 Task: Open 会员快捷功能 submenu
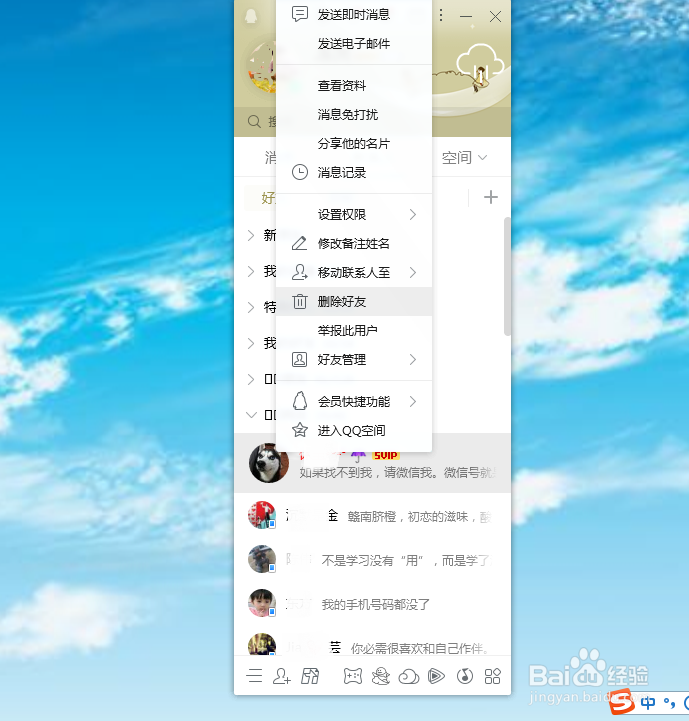coord(354,401)
